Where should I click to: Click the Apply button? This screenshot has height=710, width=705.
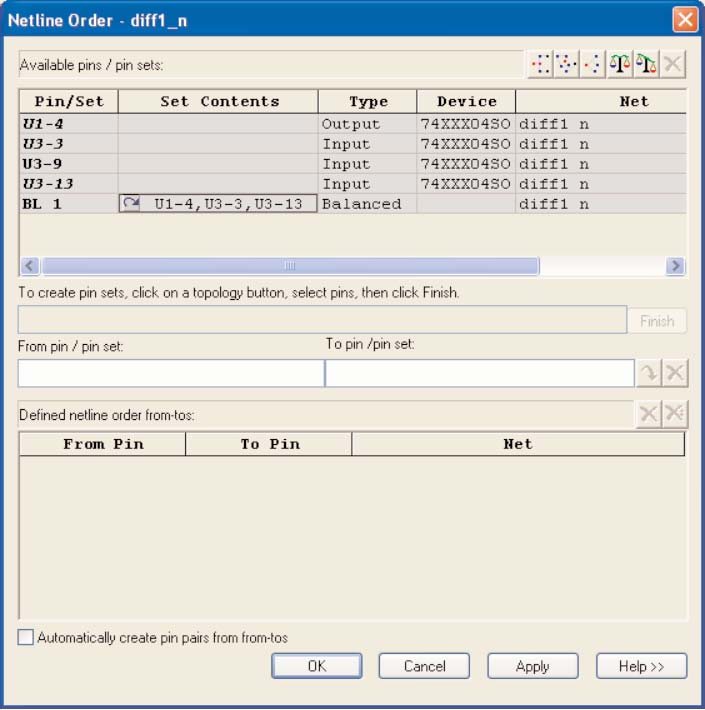[x=532, y=666]
